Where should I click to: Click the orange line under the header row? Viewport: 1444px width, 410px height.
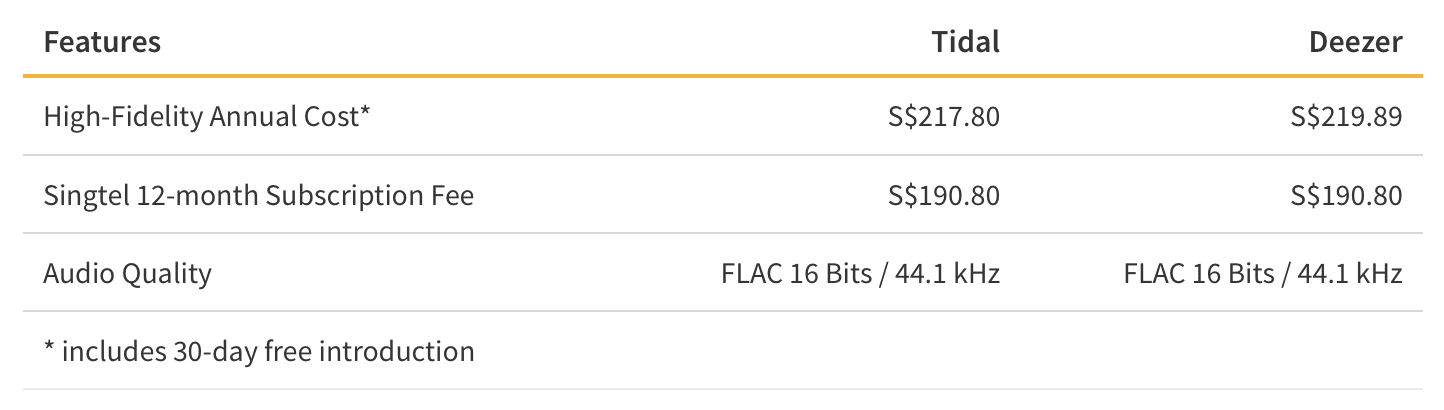(x=722, y=75)
